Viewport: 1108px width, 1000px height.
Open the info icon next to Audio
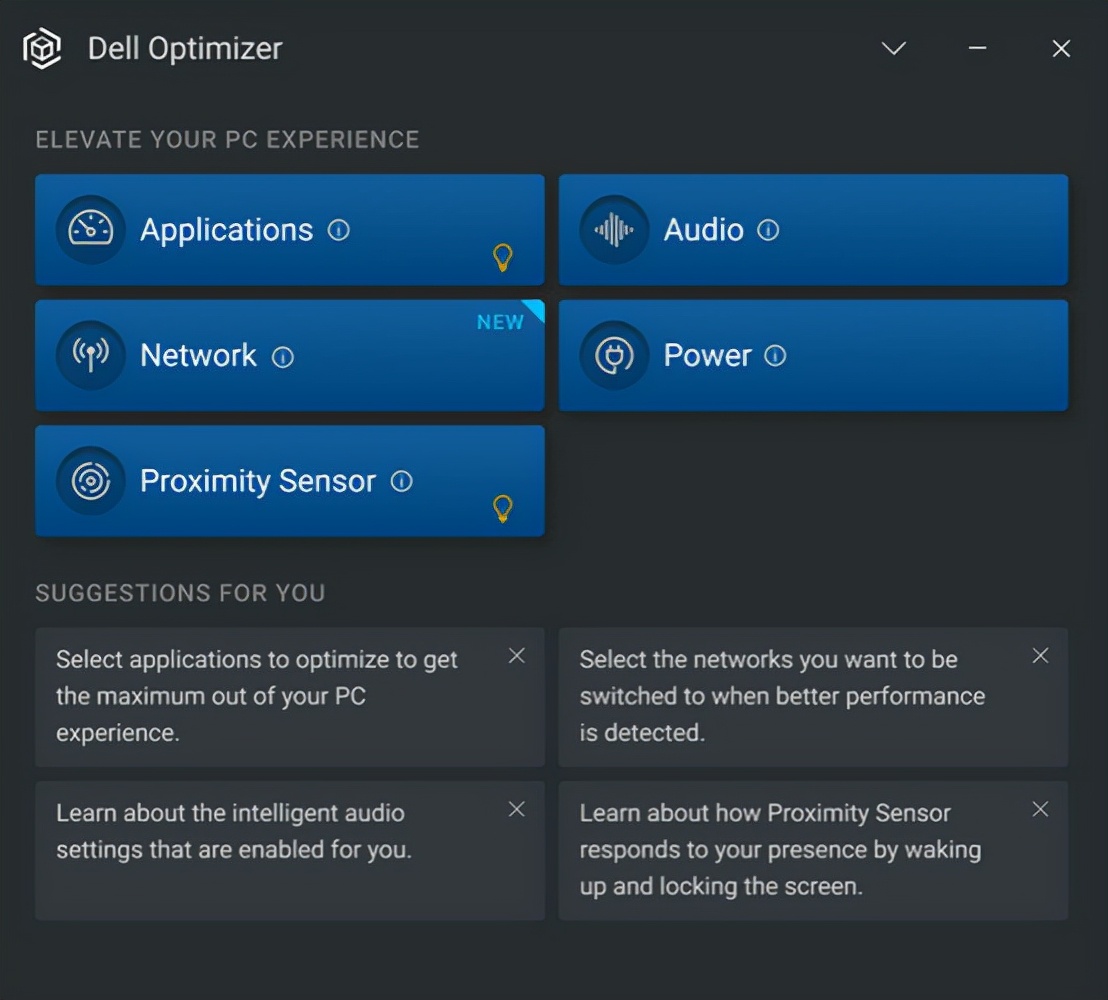click(768, 230)
